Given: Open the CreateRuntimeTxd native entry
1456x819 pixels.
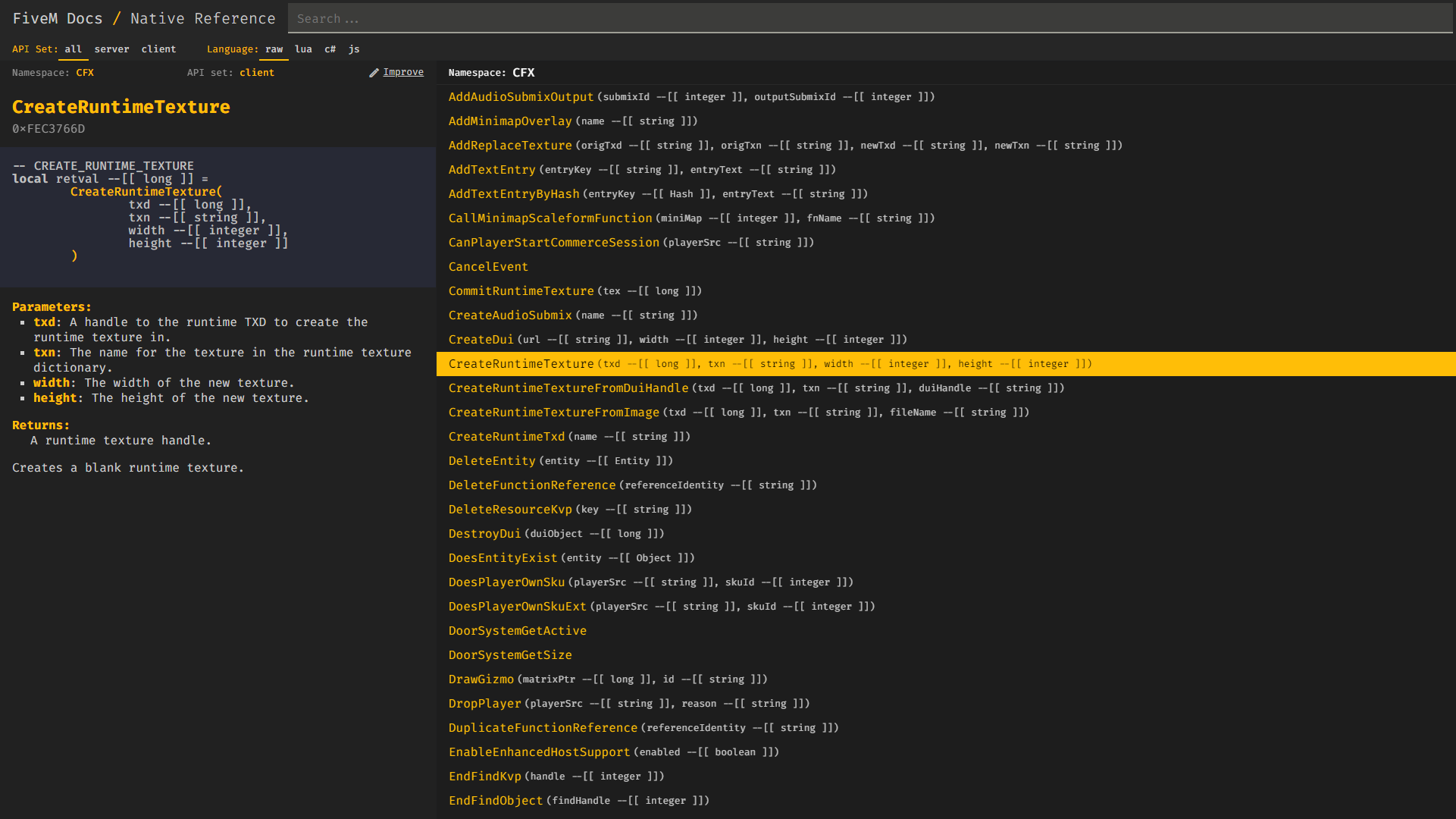Looking at the screenshot, I should click(x=506, y=437).
